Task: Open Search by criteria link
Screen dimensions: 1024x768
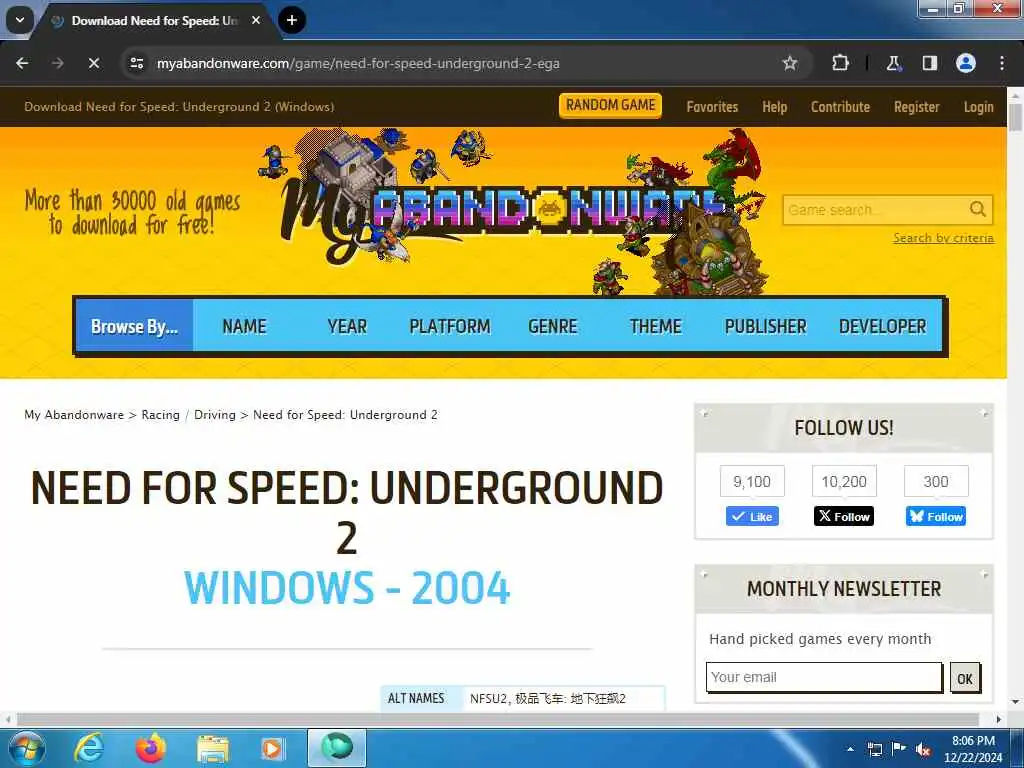Action: coord(943,238)
